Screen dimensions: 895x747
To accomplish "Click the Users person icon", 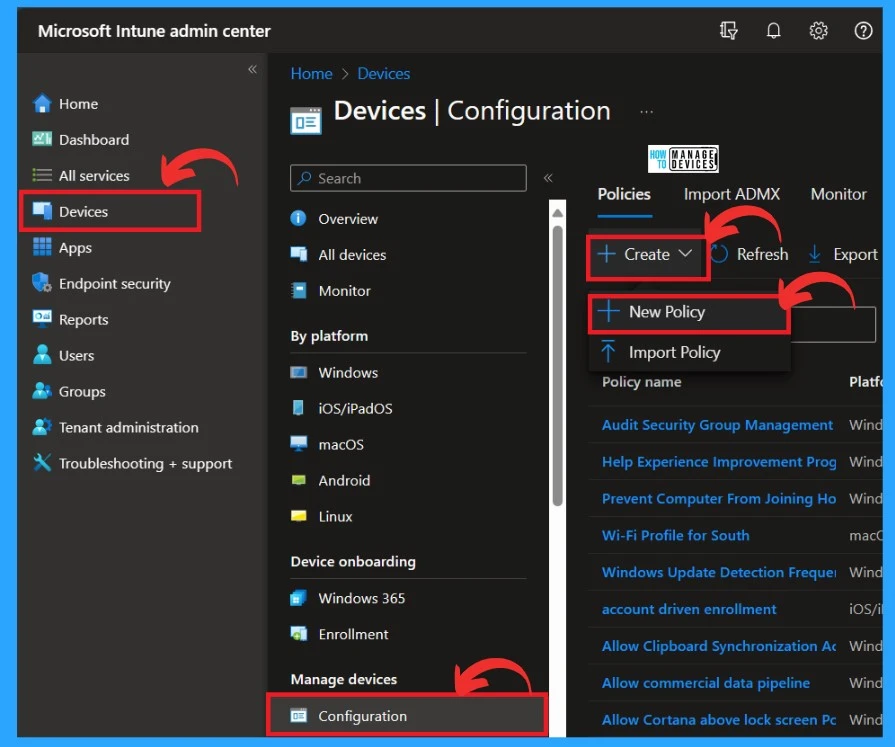I will tap(42, 355).
